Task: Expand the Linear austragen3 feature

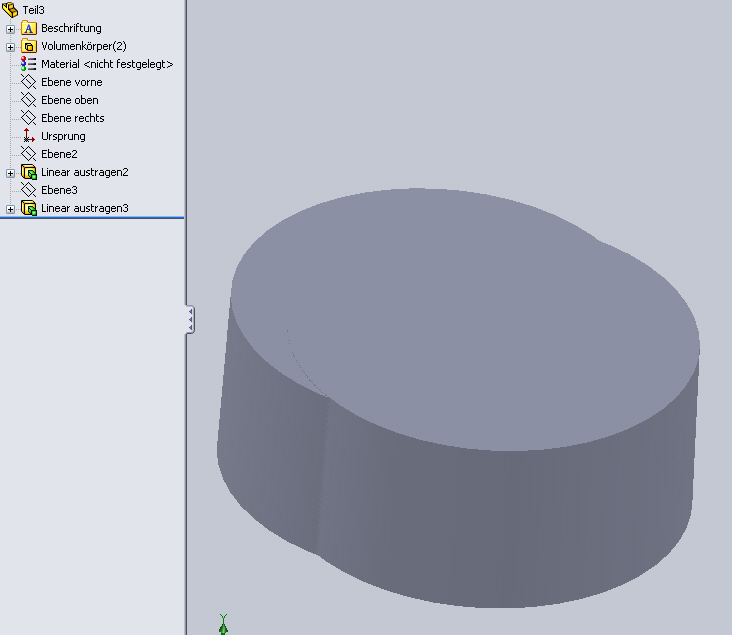Action: 10,209
